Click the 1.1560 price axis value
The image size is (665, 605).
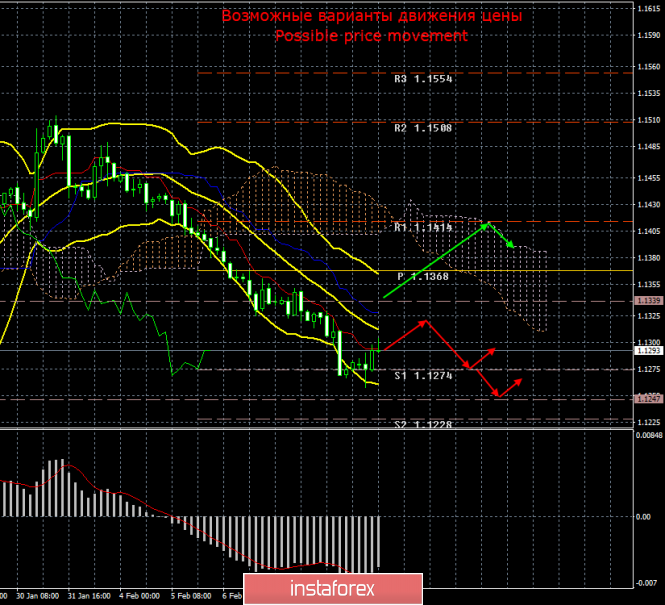[649, 67]
